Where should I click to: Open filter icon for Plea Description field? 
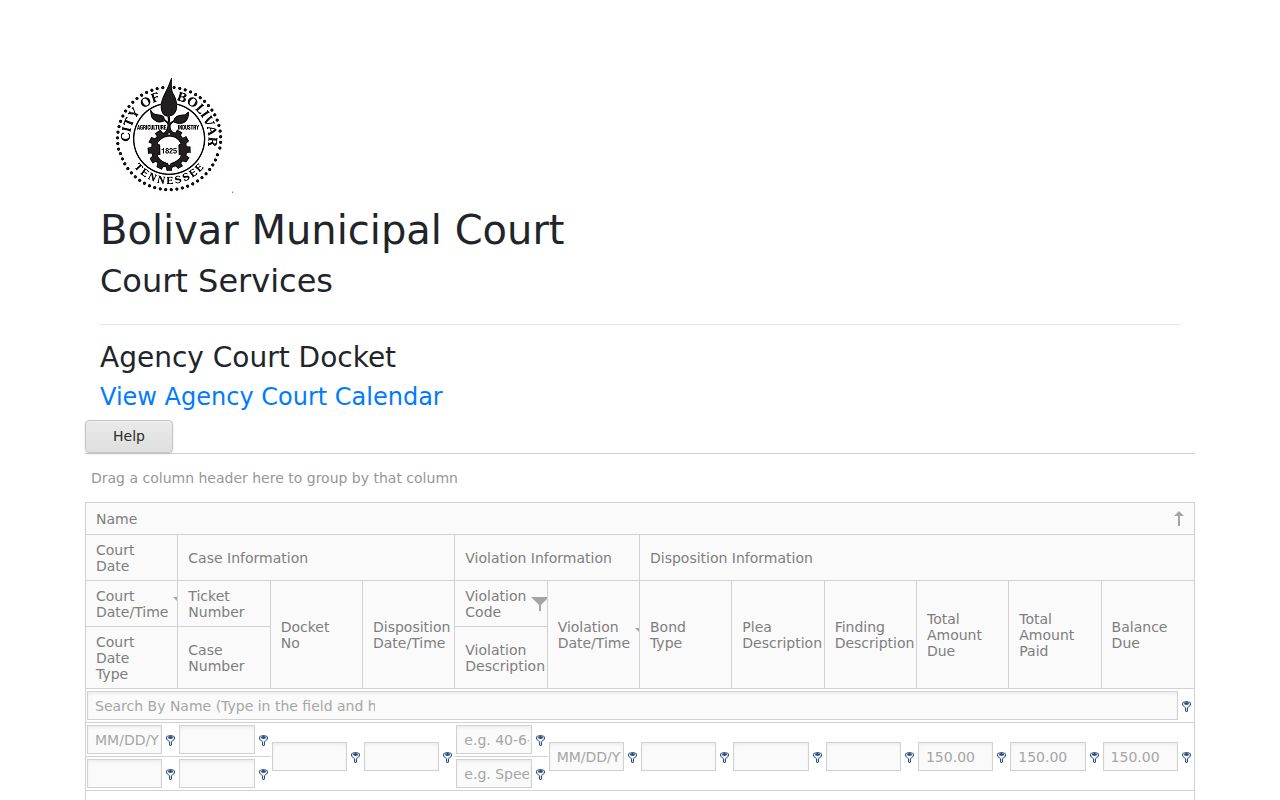817,757
